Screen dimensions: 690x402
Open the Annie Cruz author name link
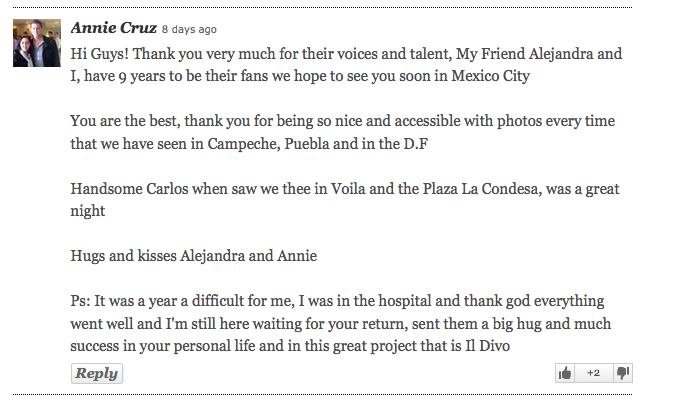[x=114, y=28]
